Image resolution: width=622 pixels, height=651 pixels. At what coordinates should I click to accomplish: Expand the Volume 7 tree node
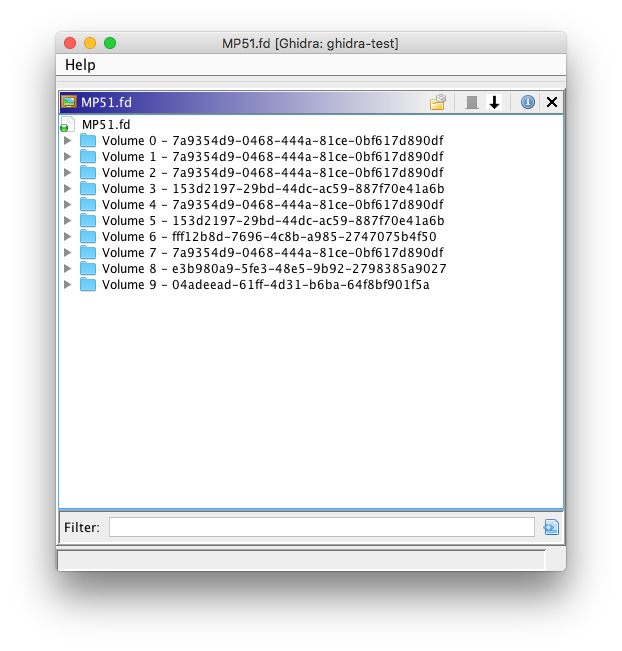coord(68,252)
